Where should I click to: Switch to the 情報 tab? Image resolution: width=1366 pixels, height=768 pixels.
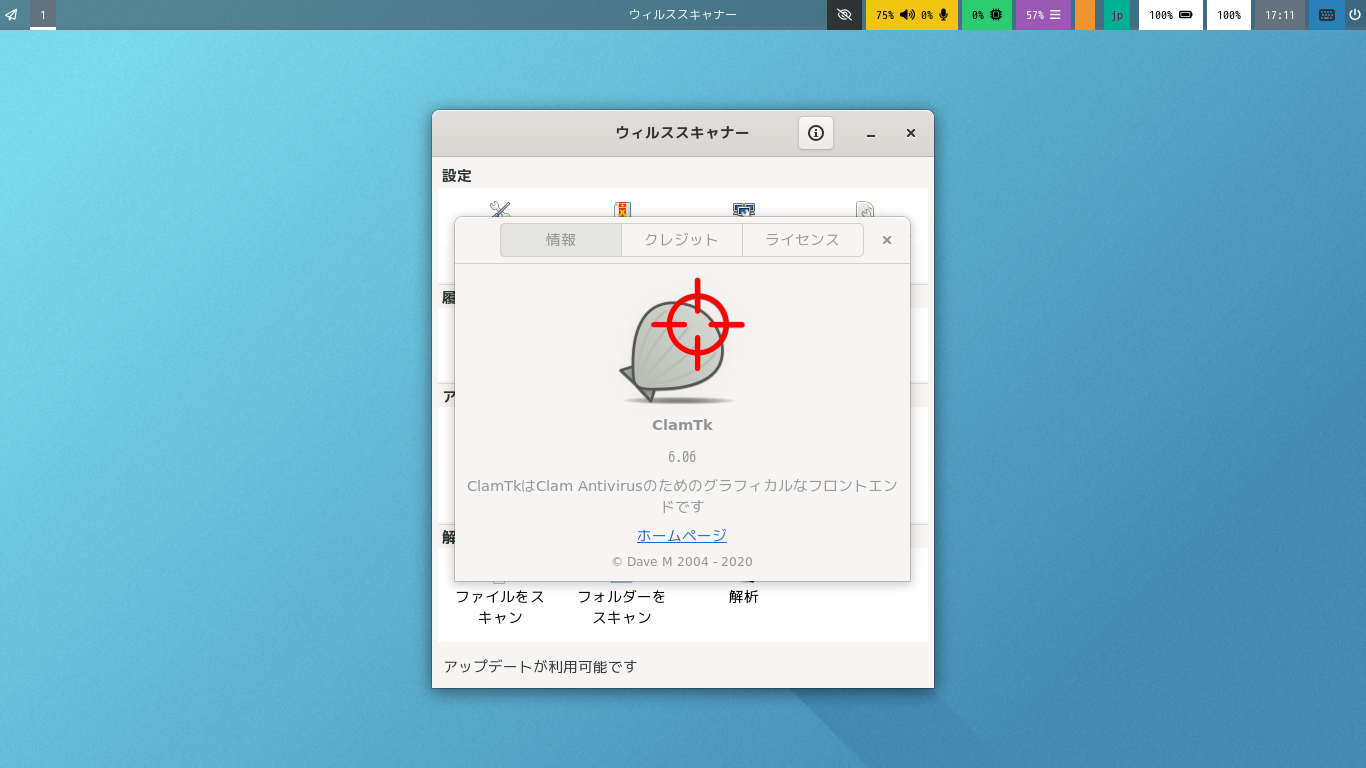pyautogui.click(x=561, y=240)
